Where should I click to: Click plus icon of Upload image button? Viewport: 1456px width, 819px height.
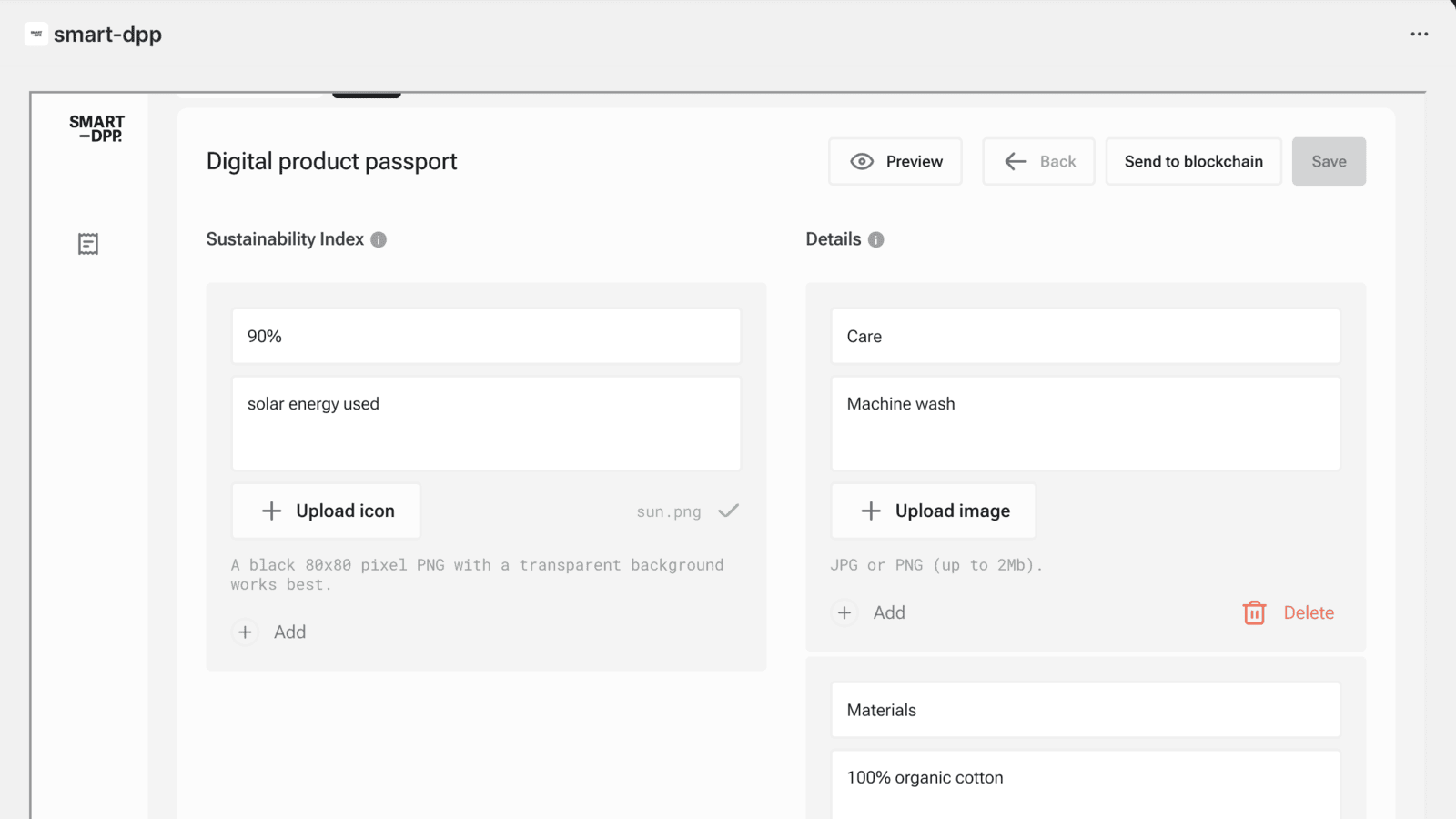coord(871,511)
